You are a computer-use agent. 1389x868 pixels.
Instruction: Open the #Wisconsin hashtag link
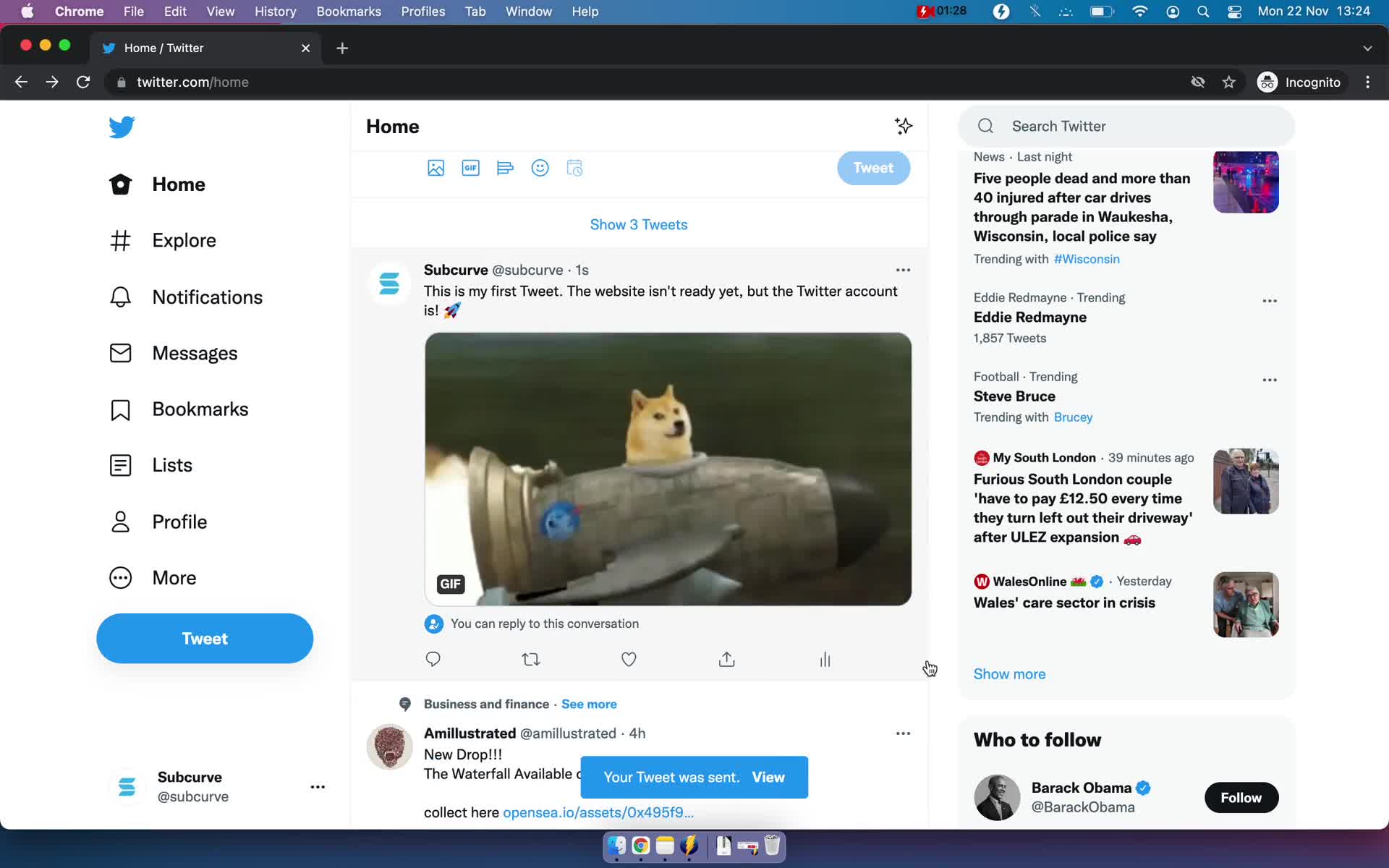1087,259
